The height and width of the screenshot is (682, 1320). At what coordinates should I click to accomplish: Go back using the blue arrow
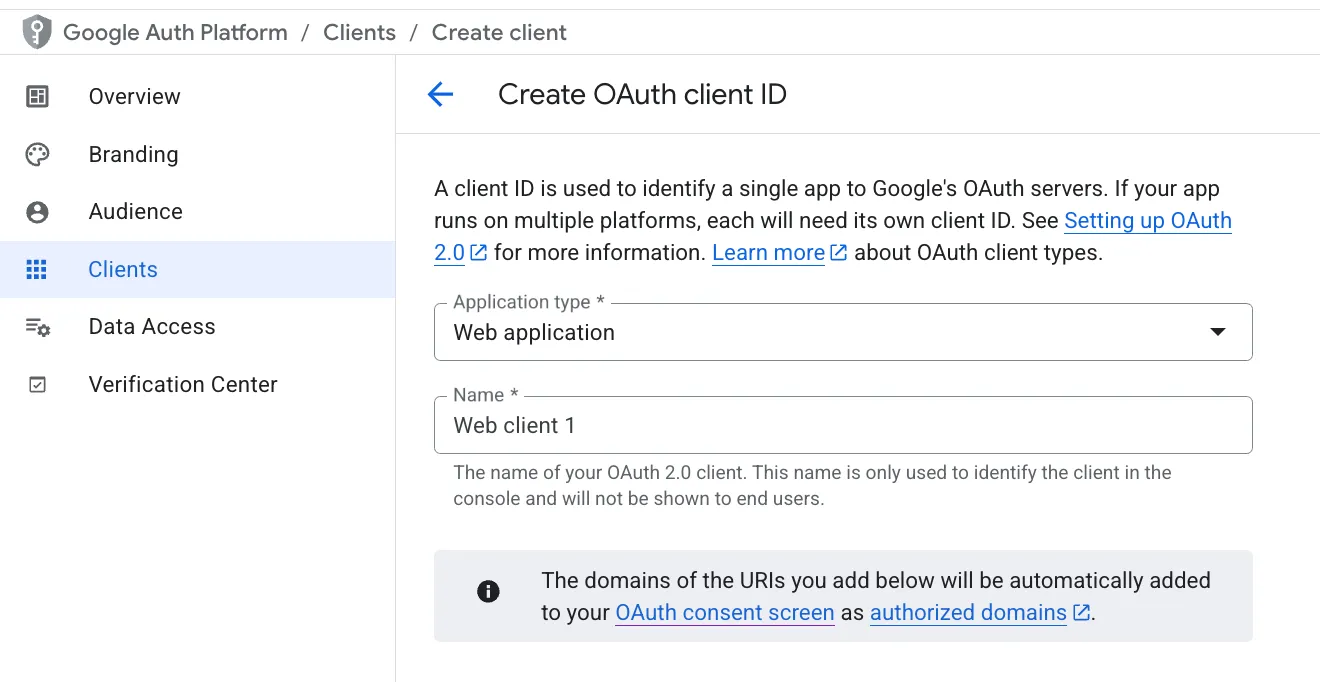click(440, 95)
